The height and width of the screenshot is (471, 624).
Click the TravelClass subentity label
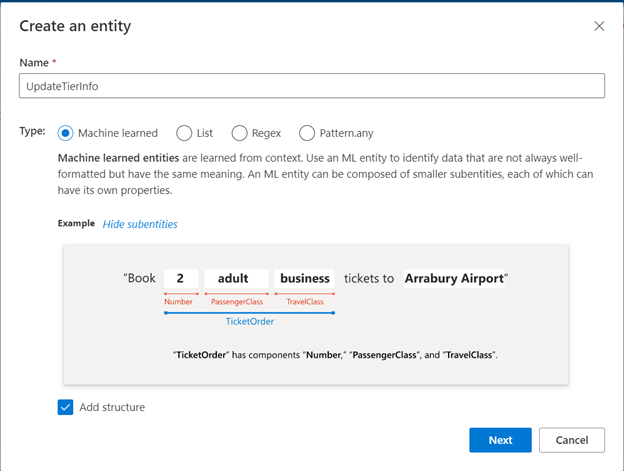tap(305, 302)
